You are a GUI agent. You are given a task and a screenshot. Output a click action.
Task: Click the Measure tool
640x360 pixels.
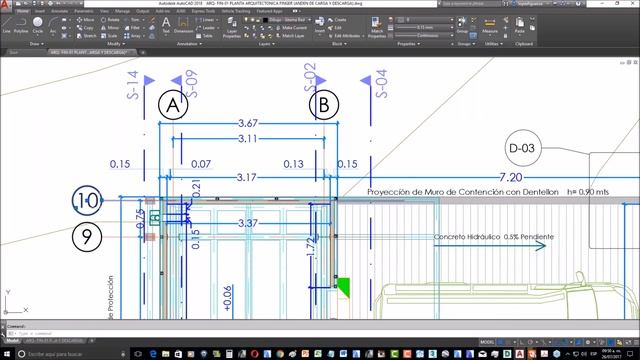489,25
